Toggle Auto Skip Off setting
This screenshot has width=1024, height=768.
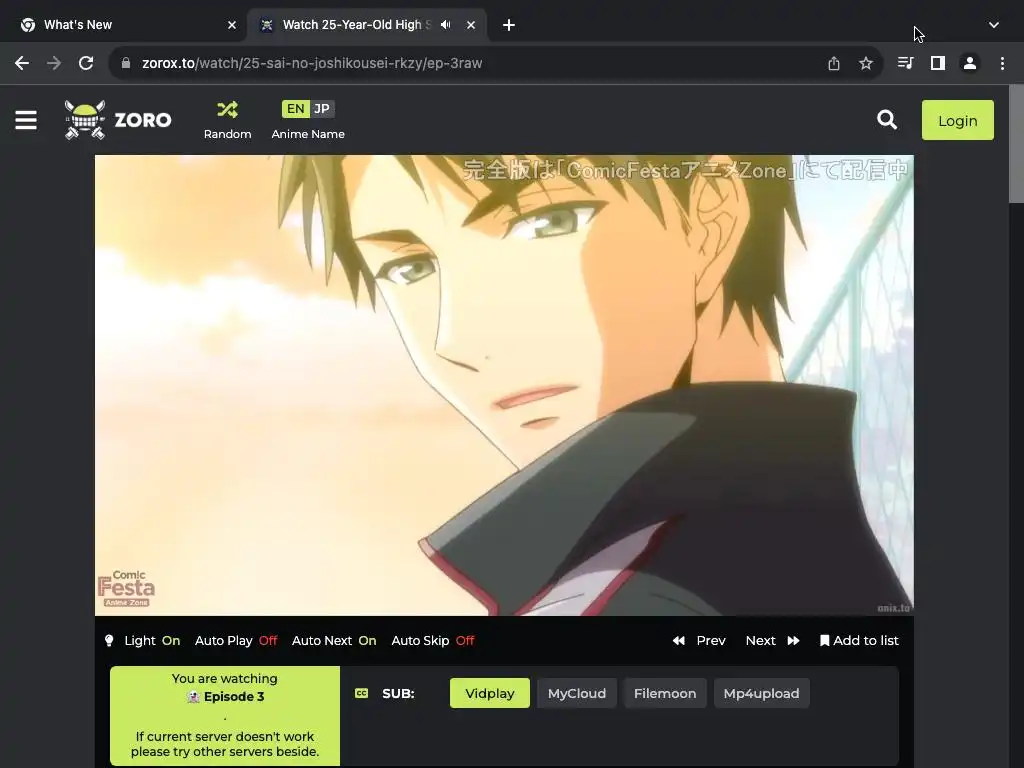click(x=432, y=641)
